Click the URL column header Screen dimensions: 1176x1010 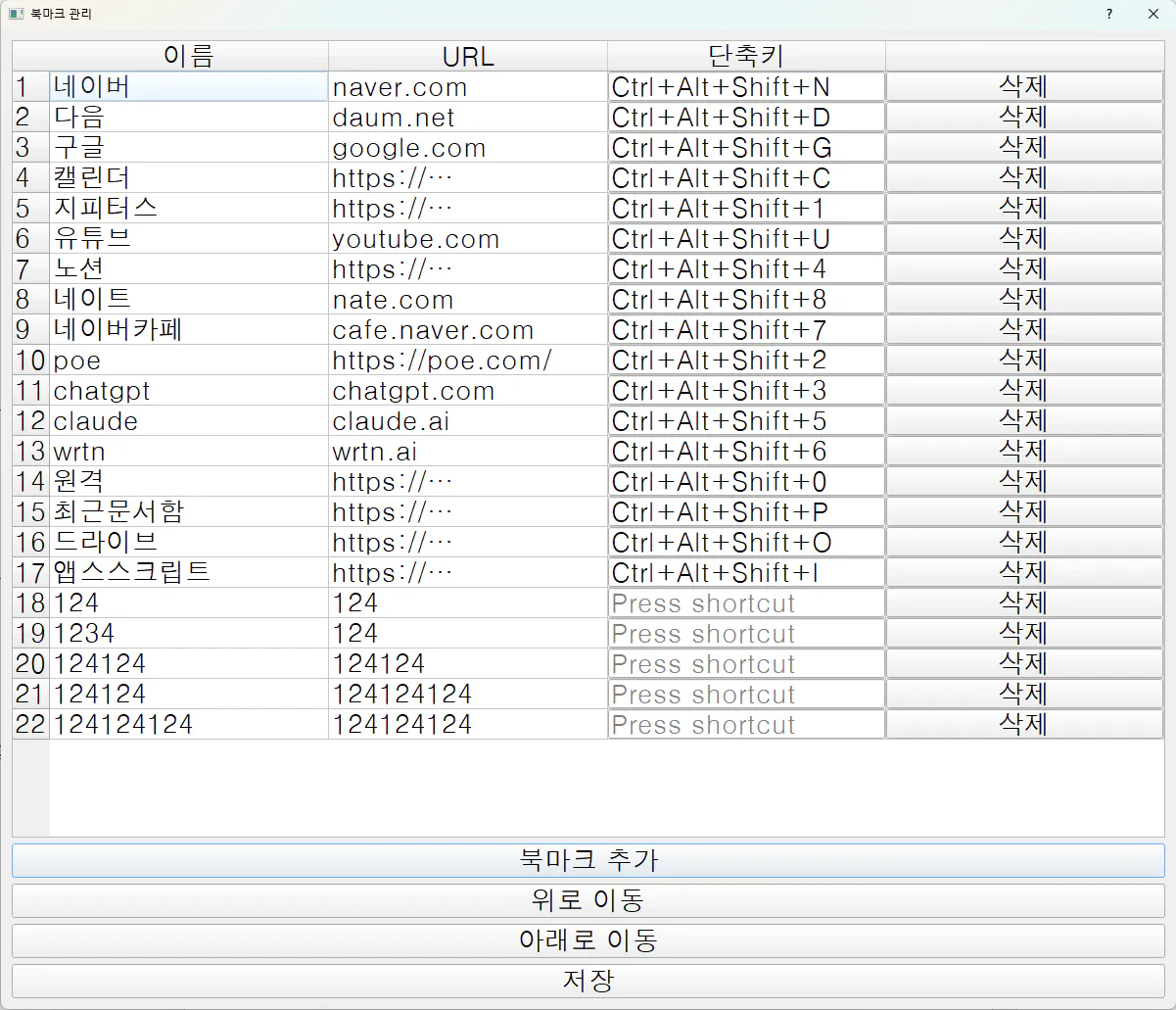click(468, 56)
